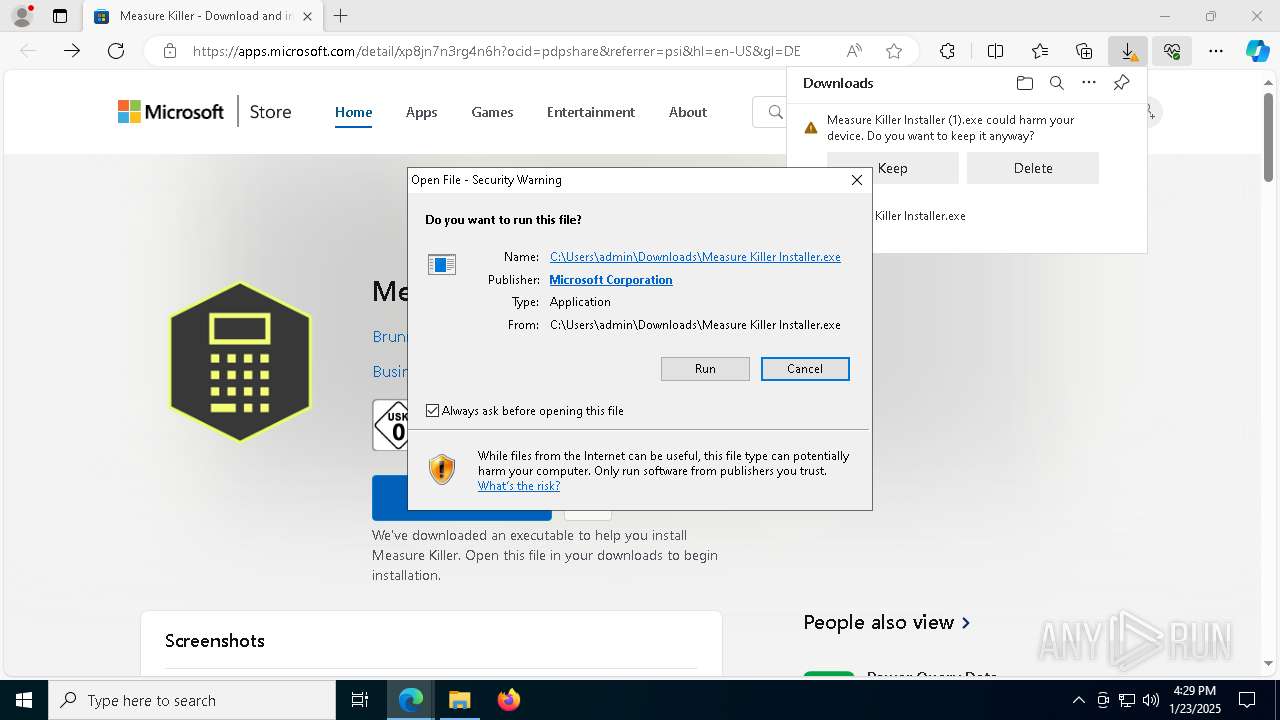This screenshot has height=720, width=1280.
Task: Open Settings and more menu
Action: (1216, 51)
